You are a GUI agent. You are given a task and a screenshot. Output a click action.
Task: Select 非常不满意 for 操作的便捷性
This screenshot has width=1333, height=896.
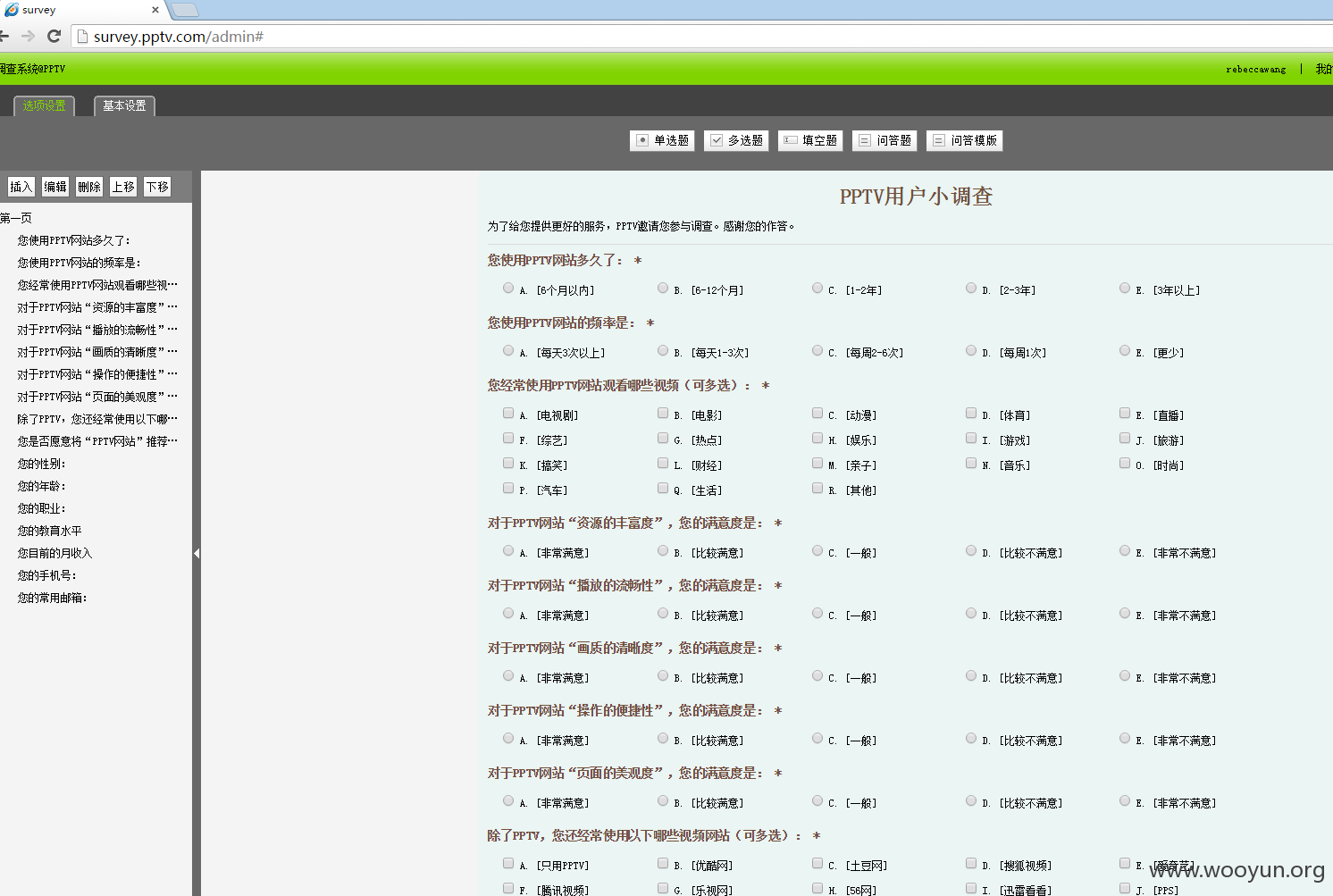pos(1125,738)
